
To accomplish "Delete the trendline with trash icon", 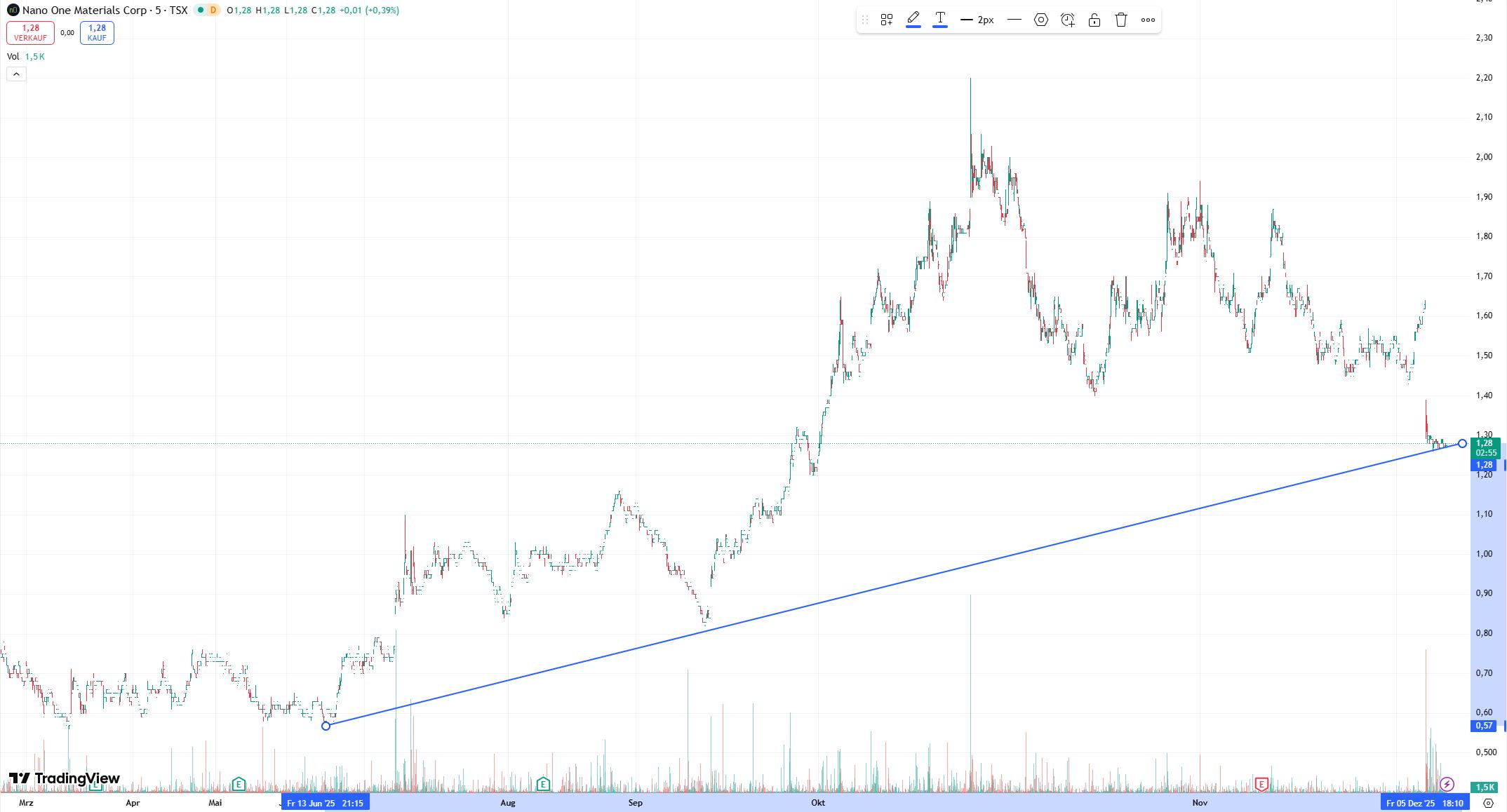I will (x=1121, y=20).
